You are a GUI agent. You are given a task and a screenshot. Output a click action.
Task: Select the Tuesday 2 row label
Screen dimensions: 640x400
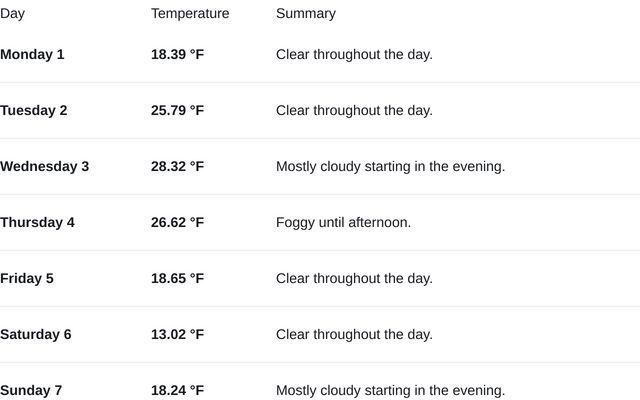point(34,110)
